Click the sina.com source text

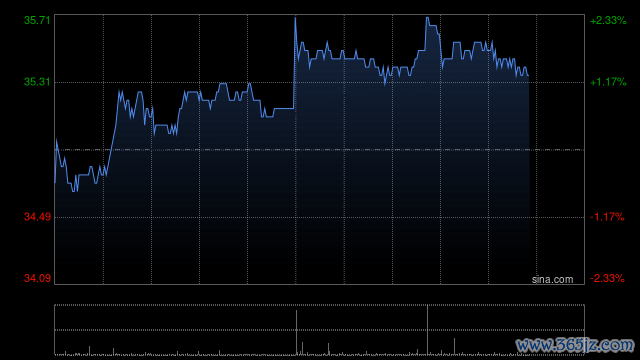pyautogui.click(x=552, y=279)
